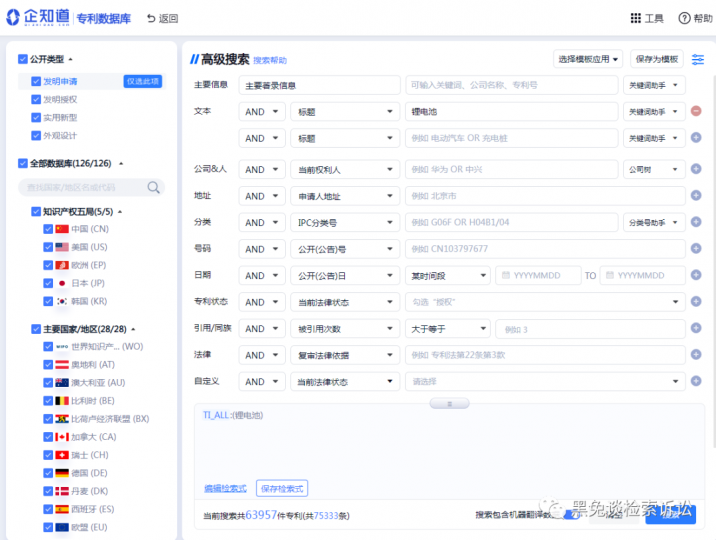
Task: Open the 当前权利人 field dropdown
Action: point(345,169)
